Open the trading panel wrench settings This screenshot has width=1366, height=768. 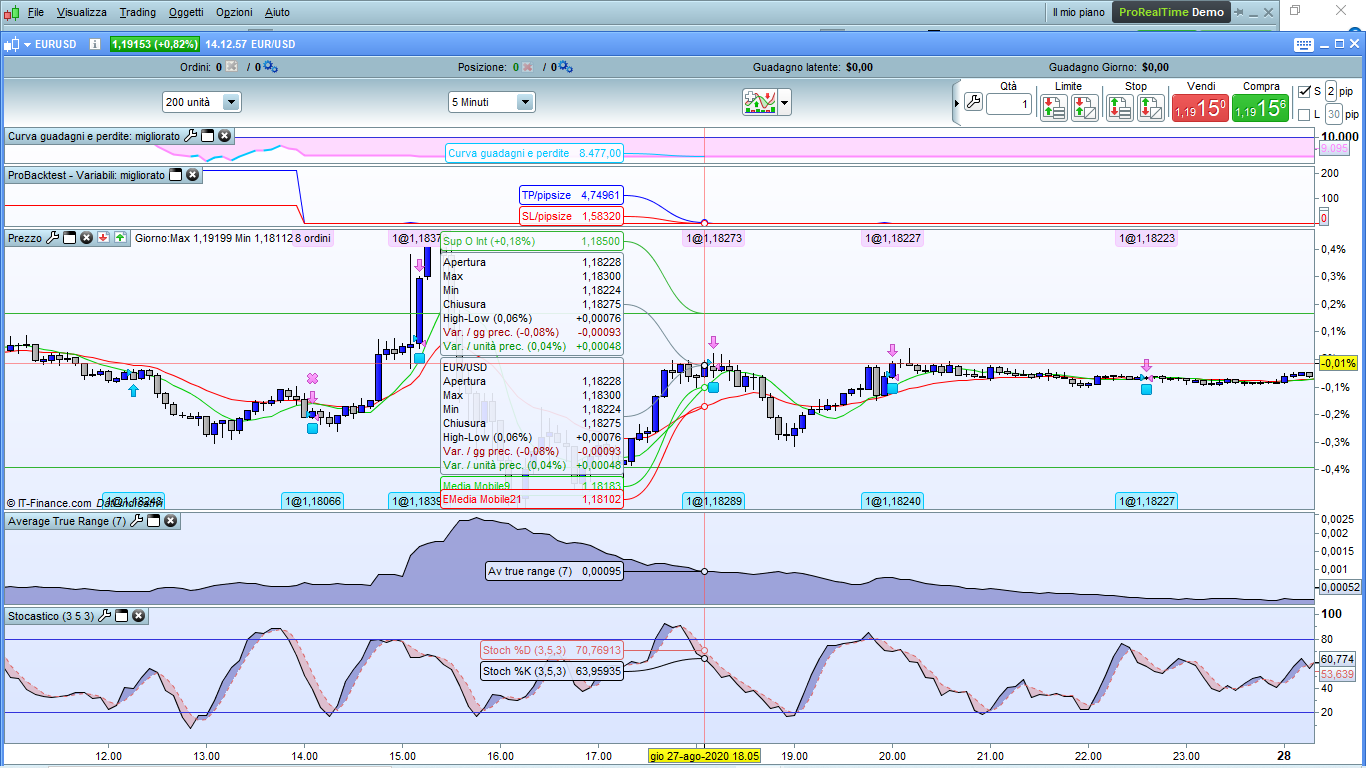coord(972,102)
